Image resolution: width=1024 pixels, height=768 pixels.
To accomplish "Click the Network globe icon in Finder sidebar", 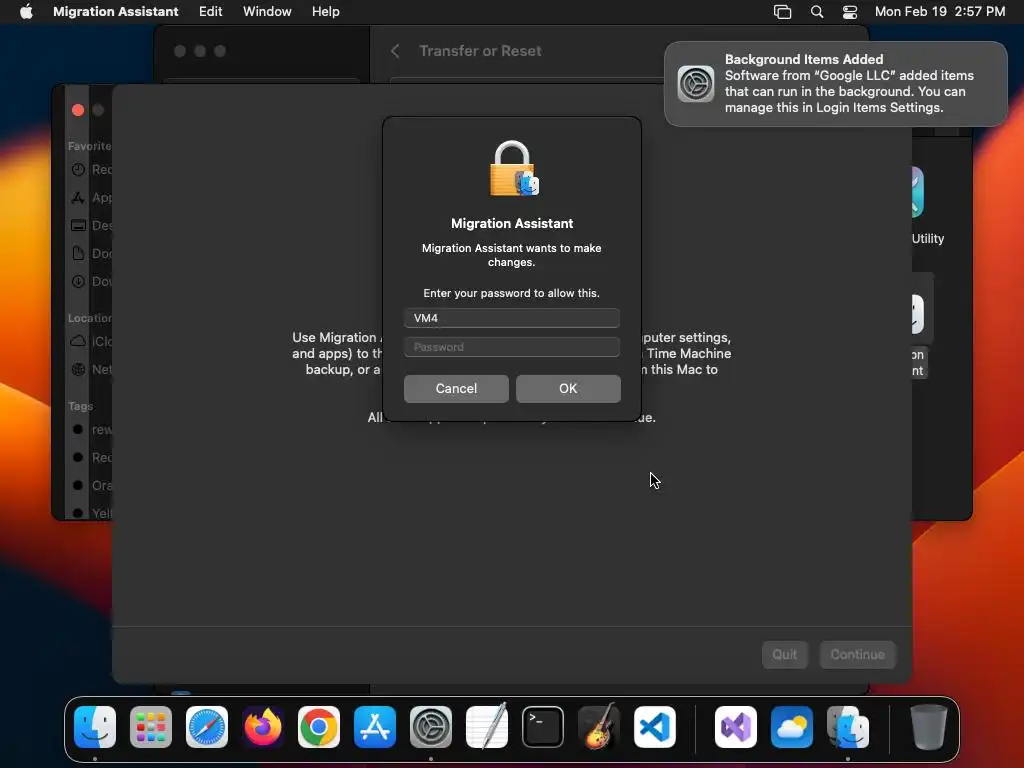I will click(78, 370).
